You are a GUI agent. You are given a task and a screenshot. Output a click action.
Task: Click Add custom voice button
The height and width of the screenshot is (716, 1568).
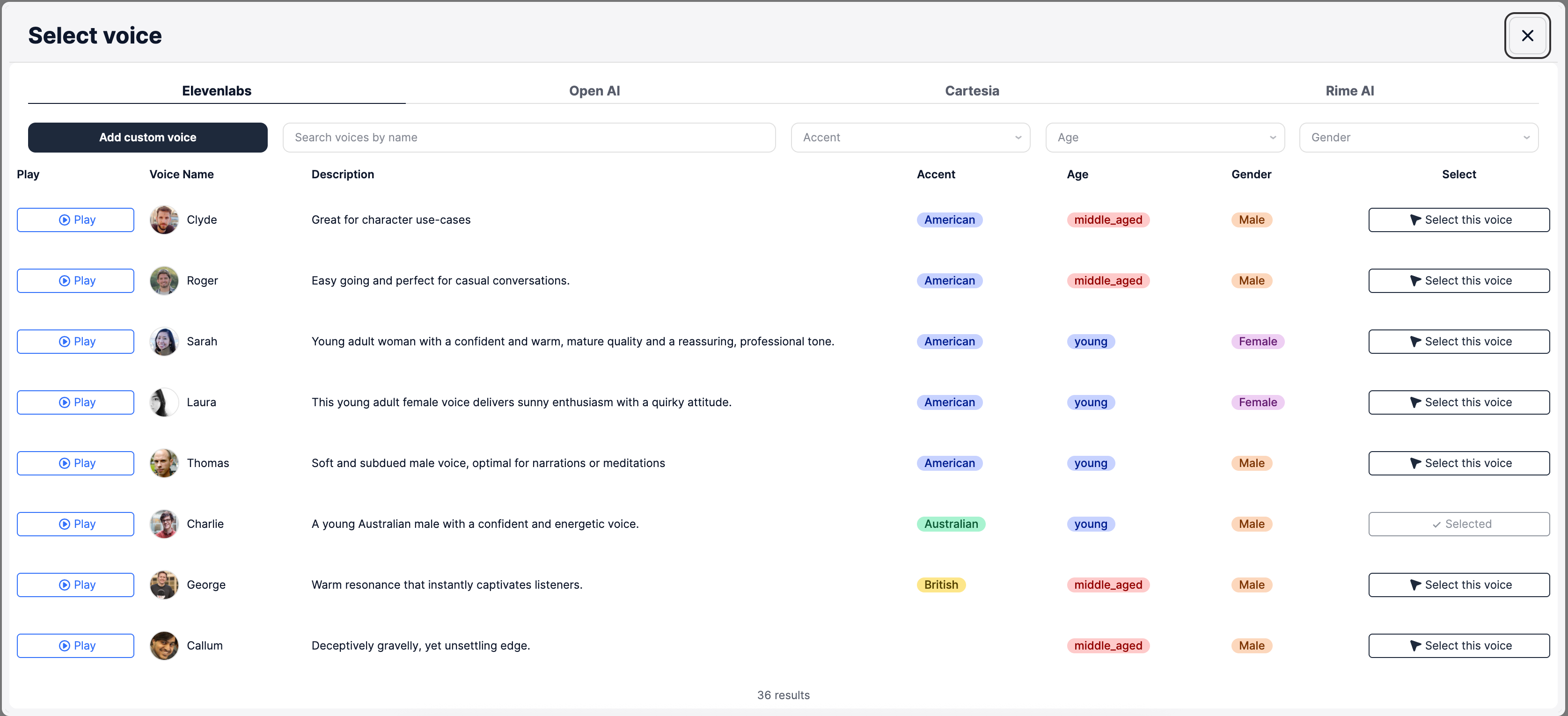coord(148,138)
